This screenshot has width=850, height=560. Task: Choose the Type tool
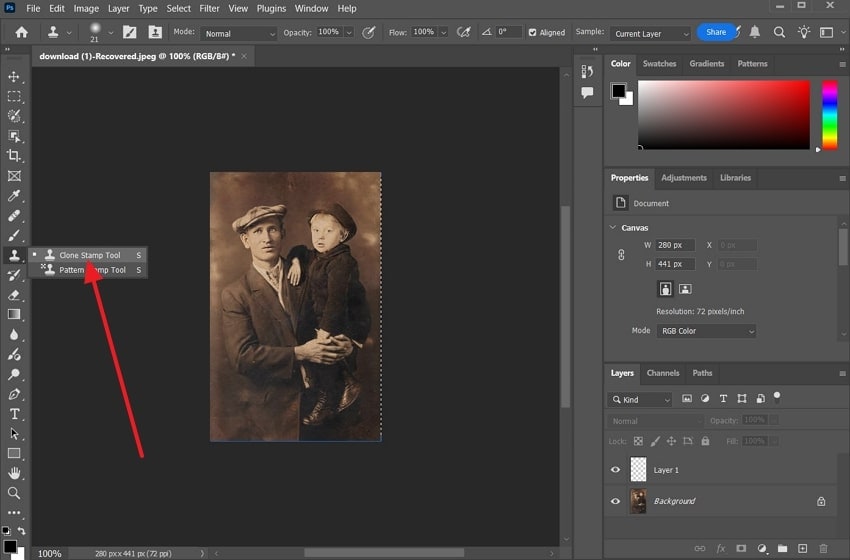tap(14, 414)
